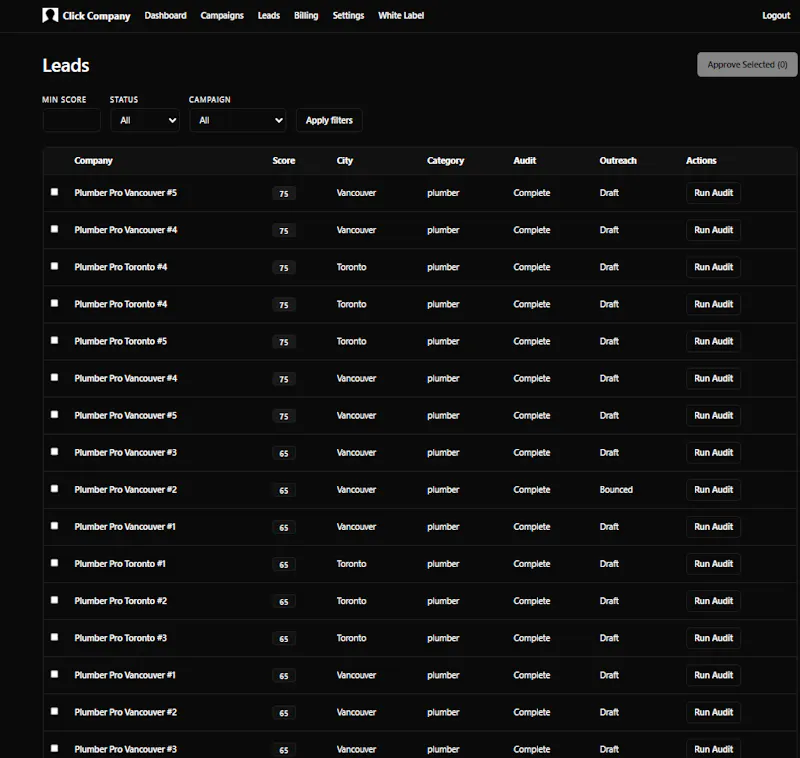The width and height of the screenshot is (800, 758).
Task: Click the Leads page heading
Action: pos(66,65)
